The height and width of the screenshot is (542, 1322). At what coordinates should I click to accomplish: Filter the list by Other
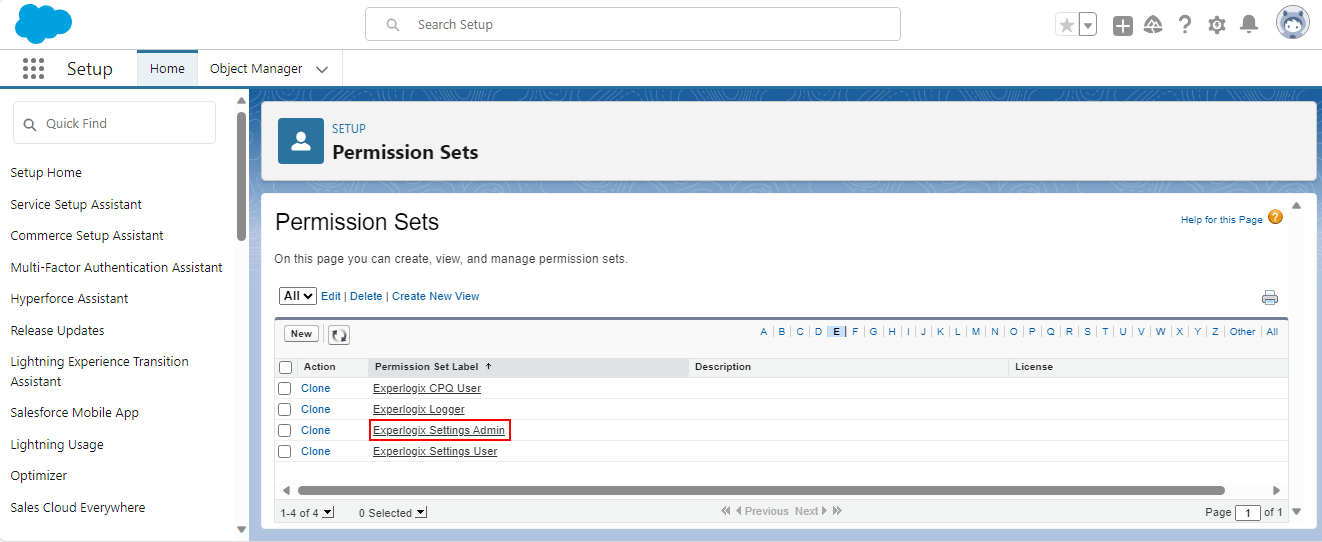pos(1243,332)
